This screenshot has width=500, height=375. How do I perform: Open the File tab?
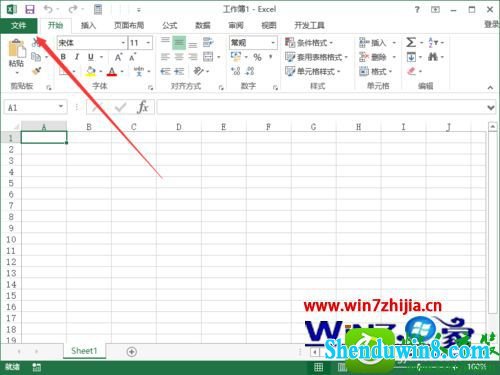18,25
